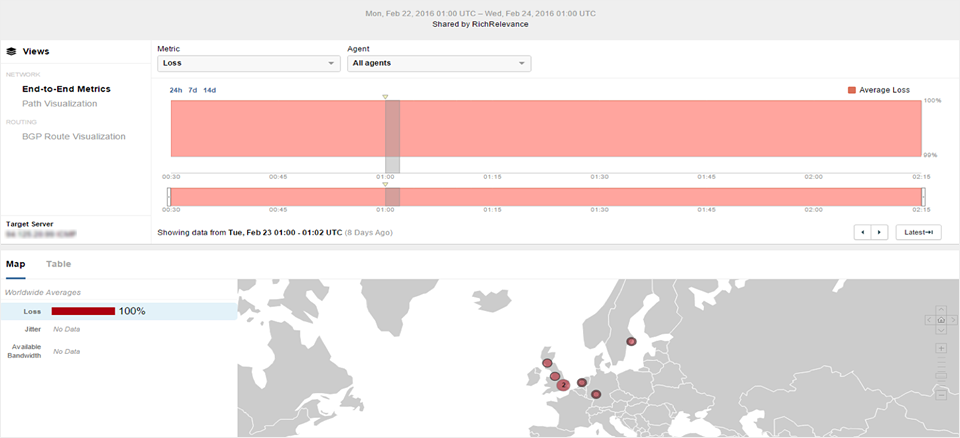Screen dimensions: 960x438
Task: Open BGP Route Visualization view
Action: 73,136
